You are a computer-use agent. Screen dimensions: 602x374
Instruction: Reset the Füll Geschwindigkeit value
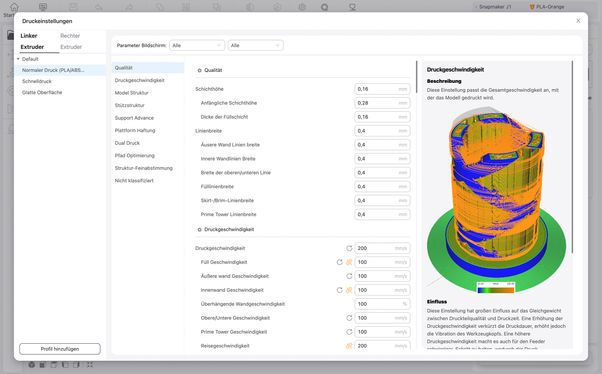[x=339, y=262]
